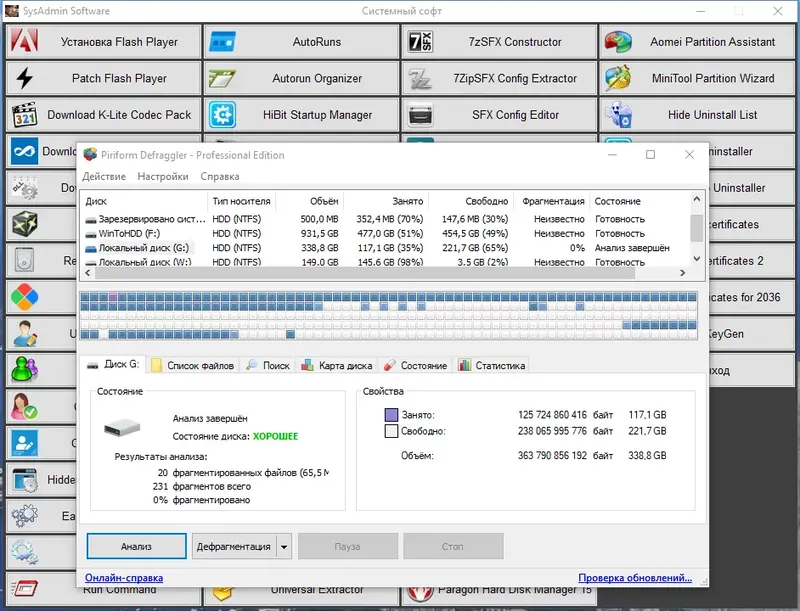Screen dimensions: 800x611
Task: Select the WinToHDD (F:) drive row
Action: (x=385, y=233)
